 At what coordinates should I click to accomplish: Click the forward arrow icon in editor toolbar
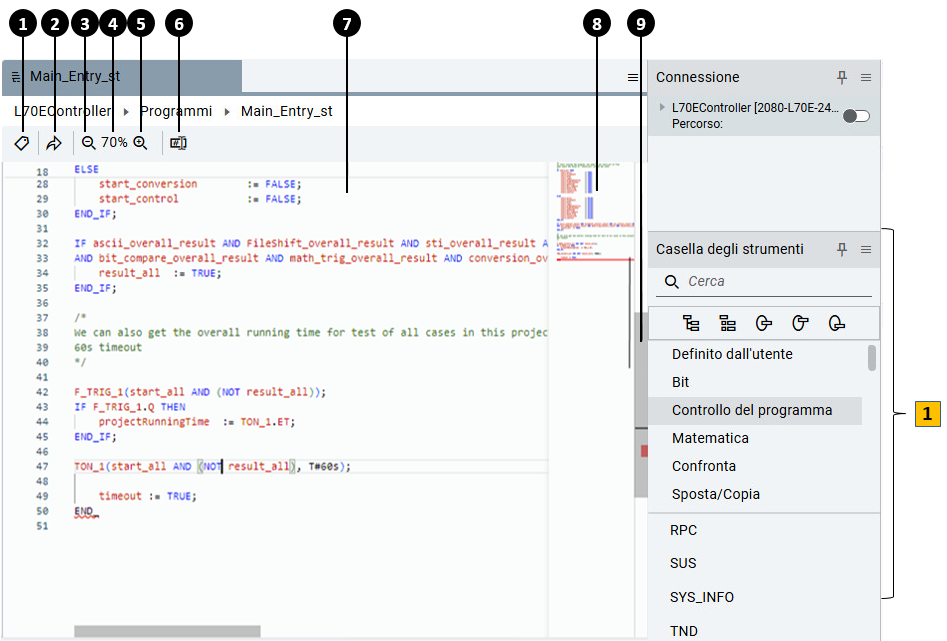[x=54, y=143]
